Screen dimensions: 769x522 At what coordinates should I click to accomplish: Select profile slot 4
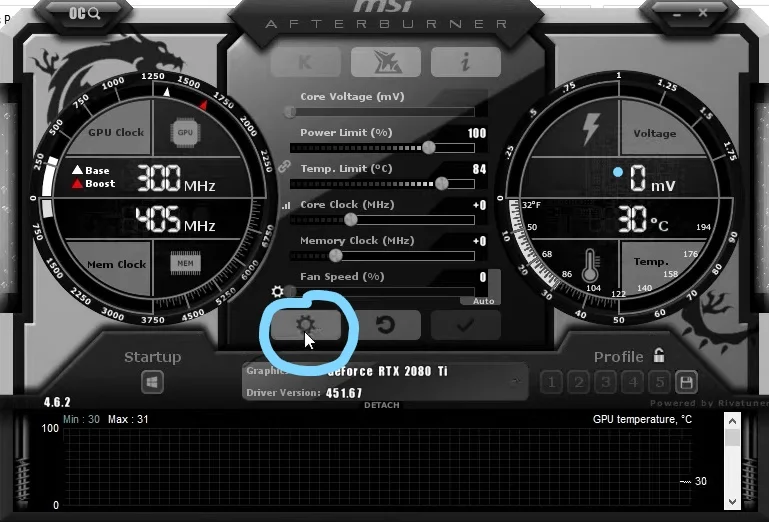[633, 382]
